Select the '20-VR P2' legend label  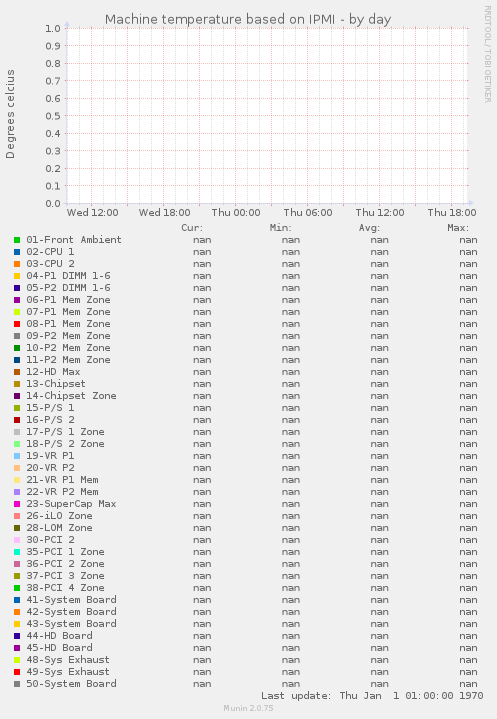[50, 468]
